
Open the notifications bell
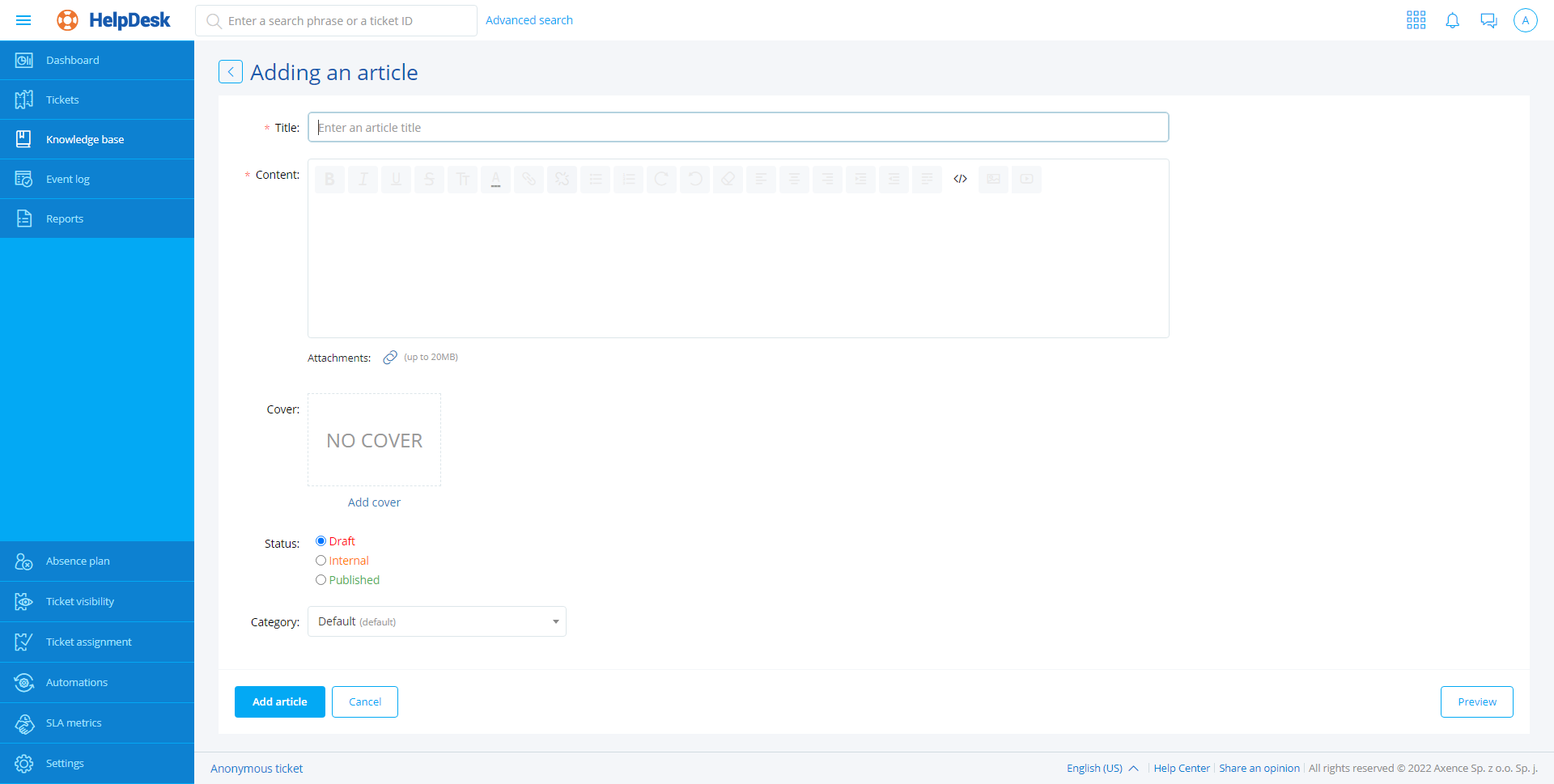coord(1452,20)
